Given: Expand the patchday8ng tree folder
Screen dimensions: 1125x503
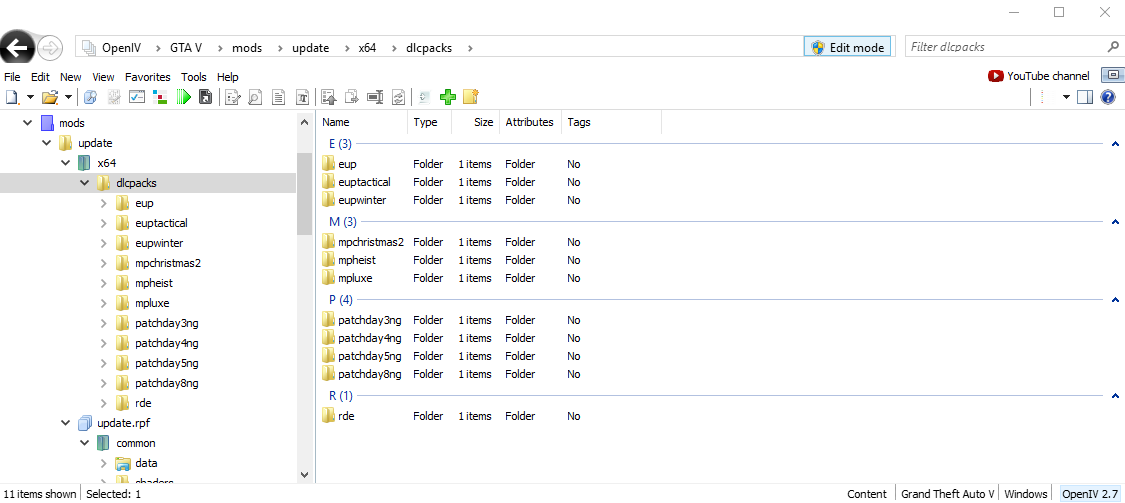Looking at the screenshot, I should [104, 383].
